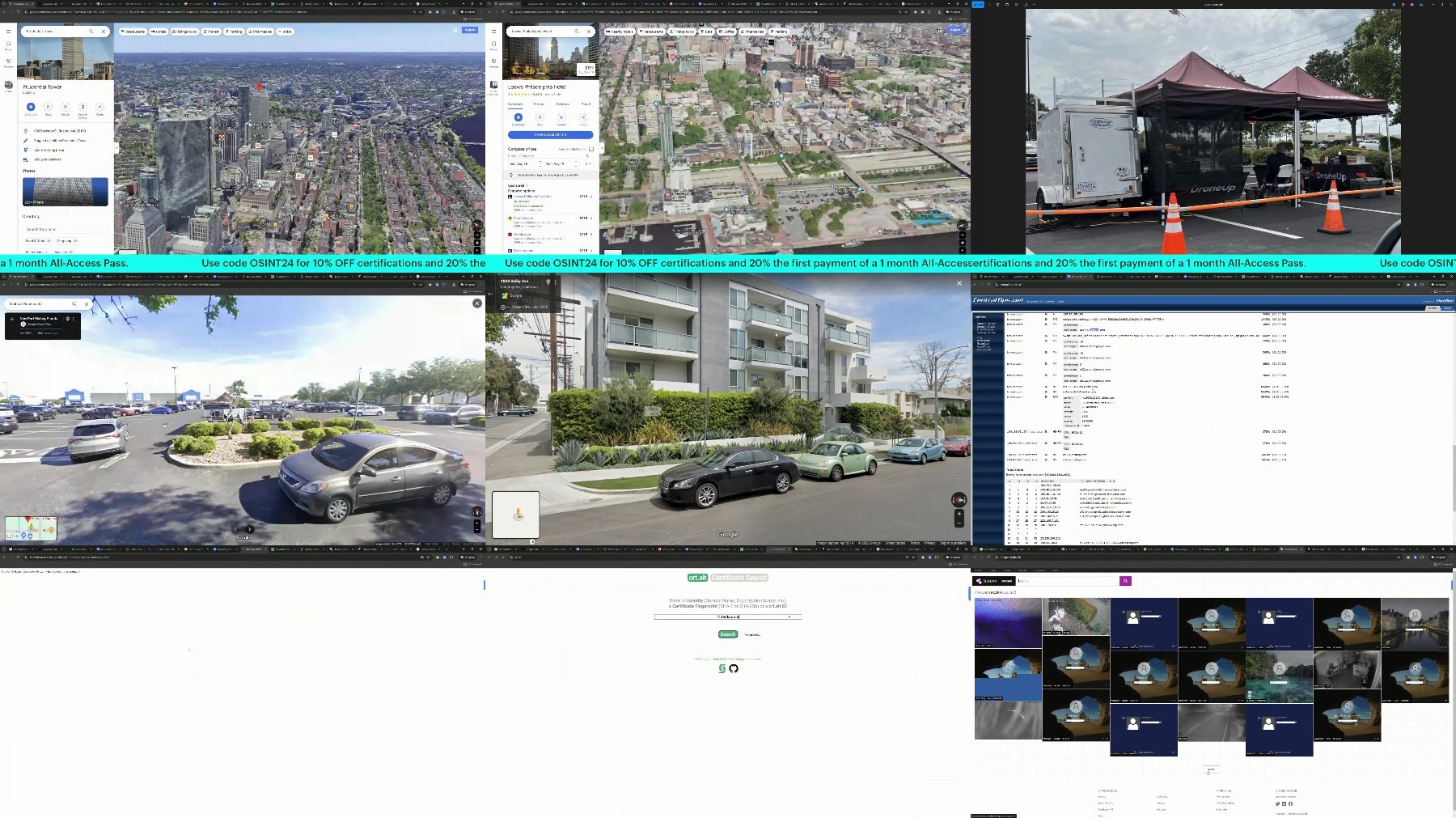Click the minimap in Walmart Street View
This screenshot has width=1456, height=818.
point(31,528)
